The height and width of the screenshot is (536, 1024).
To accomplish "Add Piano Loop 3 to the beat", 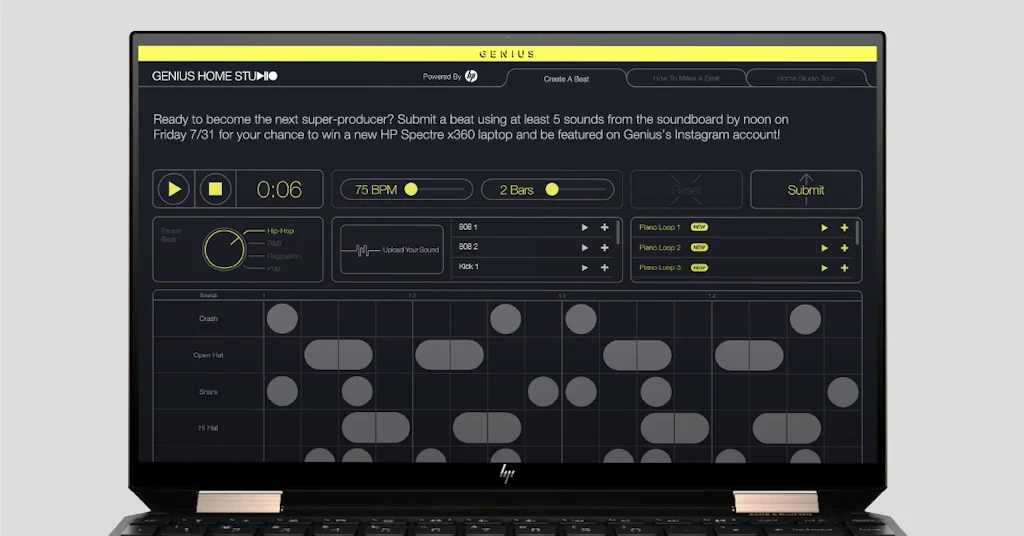I will pyautogui.click(x=844, y=267).
